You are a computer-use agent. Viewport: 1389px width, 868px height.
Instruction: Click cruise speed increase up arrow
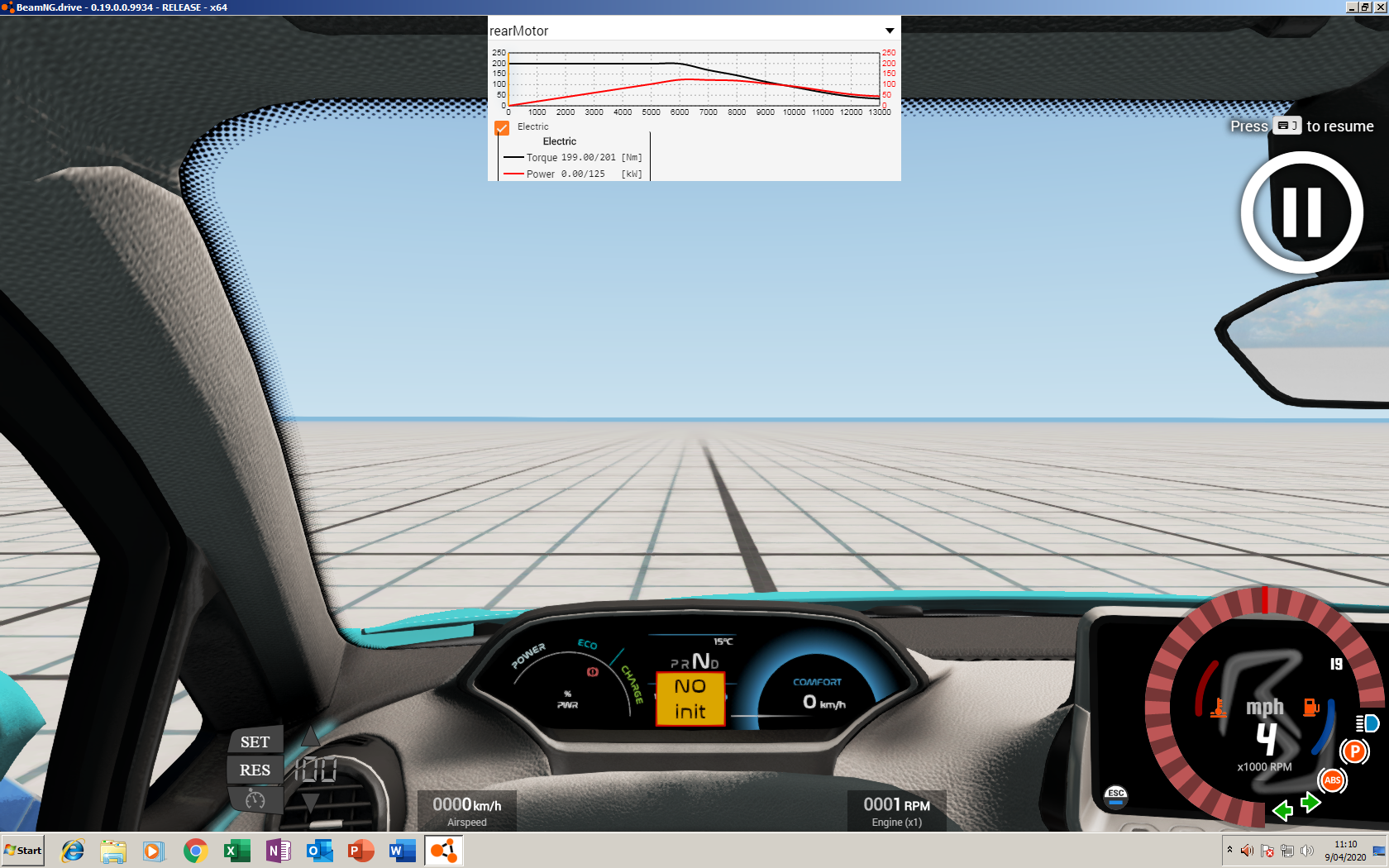(310, 735)
